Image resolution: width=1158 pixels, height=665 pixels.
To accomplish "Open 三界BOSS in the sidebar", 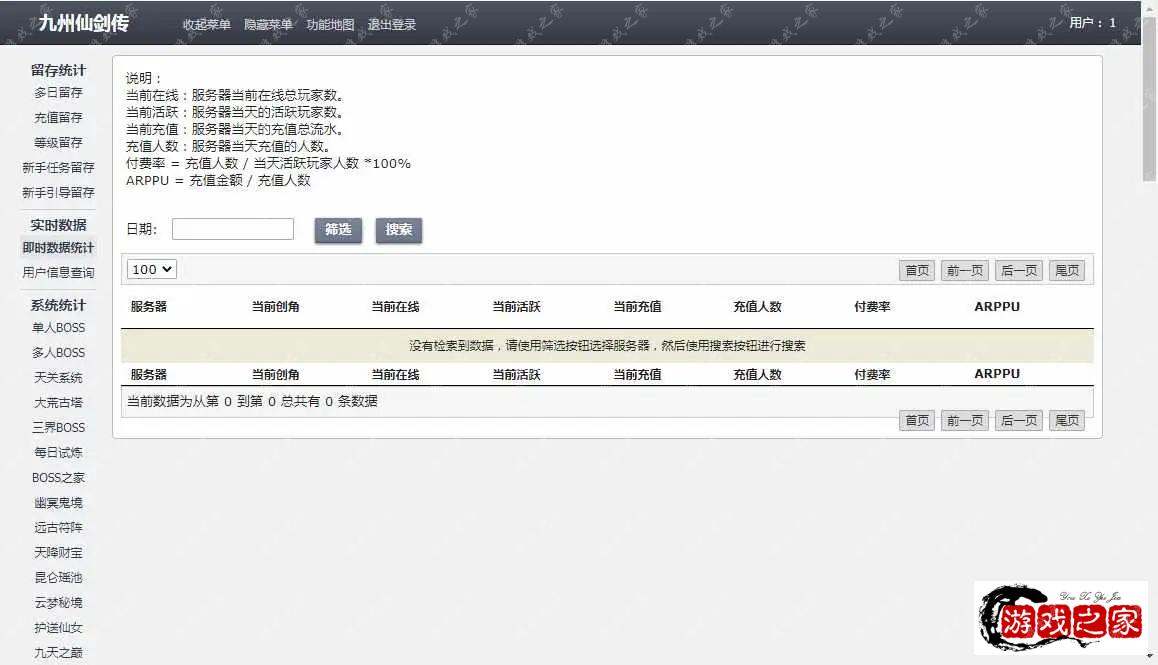I will 58,428.
